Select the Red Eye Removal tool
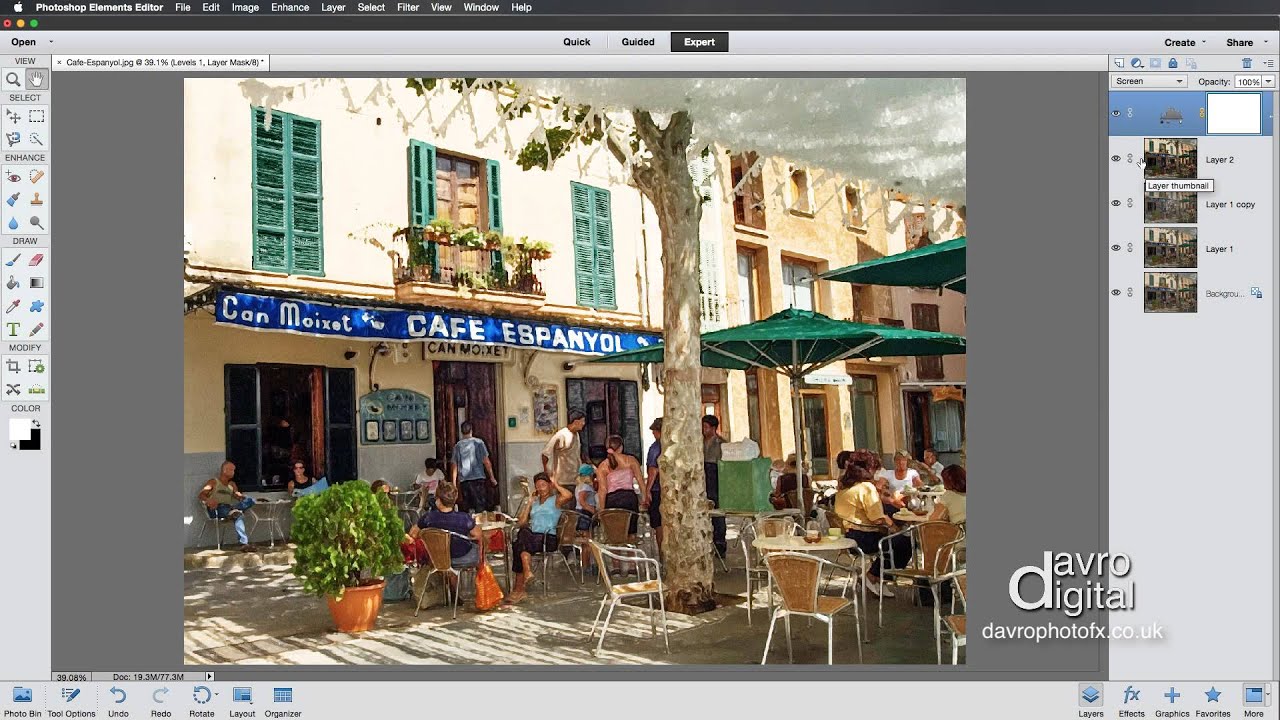The height and width of the screenshot is (720, 1280). [14, 177]
